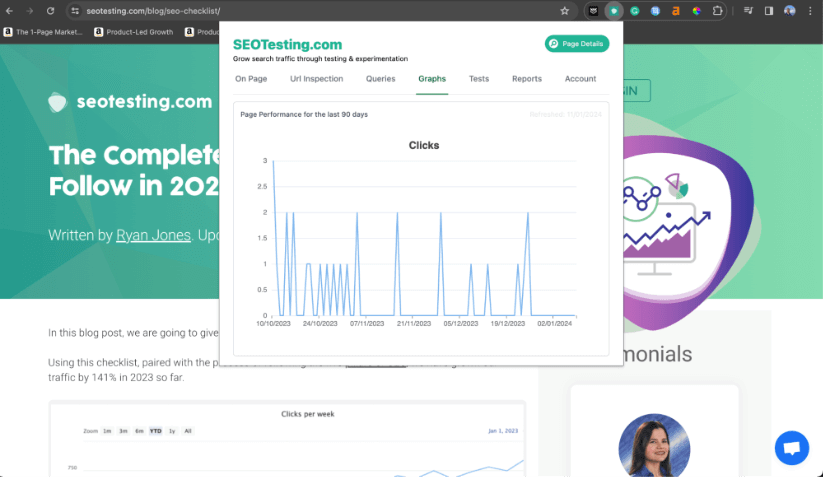Go back using the browser back arrow
The width and height of the screenshot is (823, 477).
point(9,10)
